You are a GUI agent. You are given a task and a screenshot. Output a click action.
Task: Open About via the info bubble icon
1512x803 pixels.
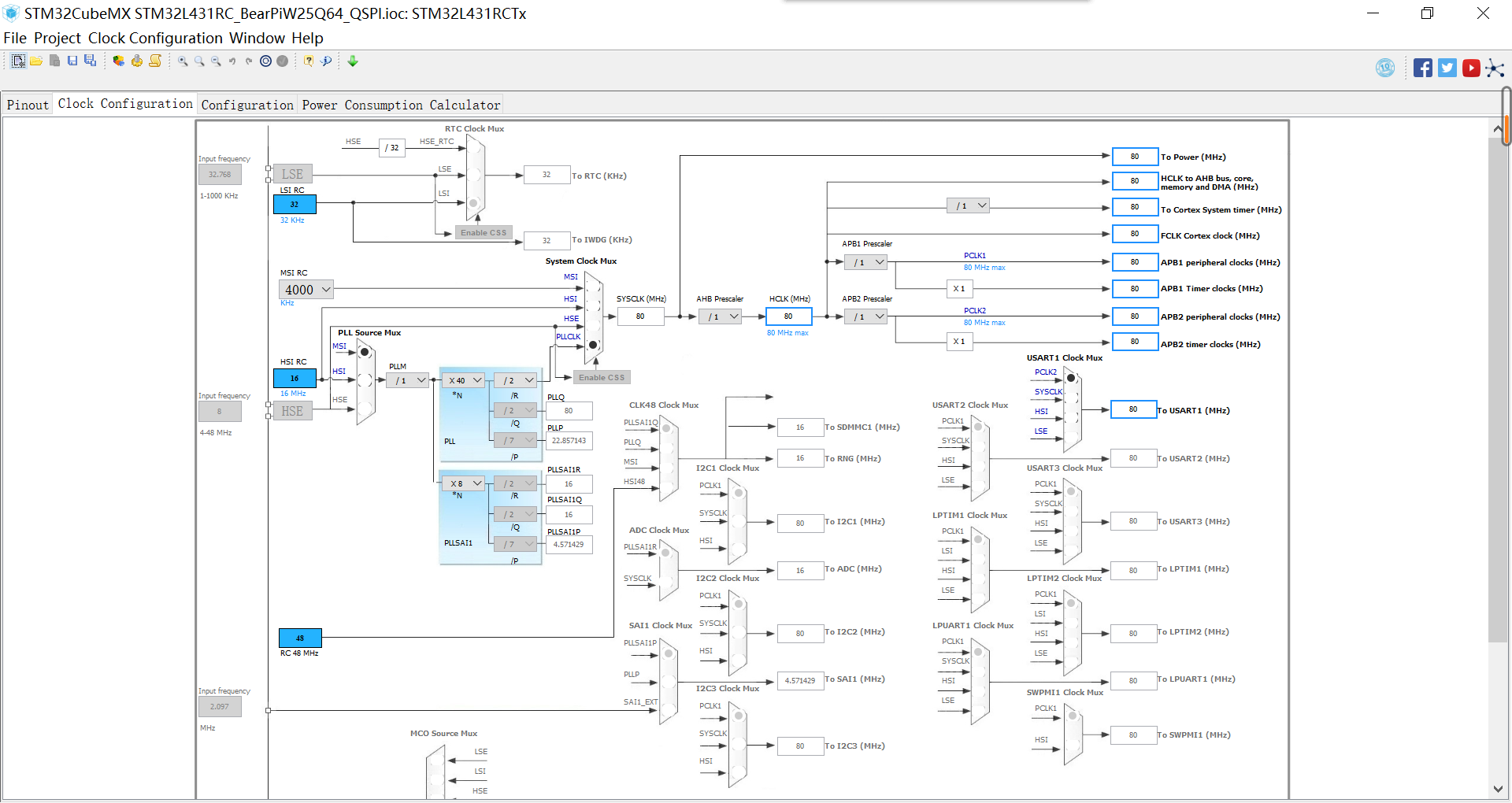pyautogui.click(x=326, y=61)
